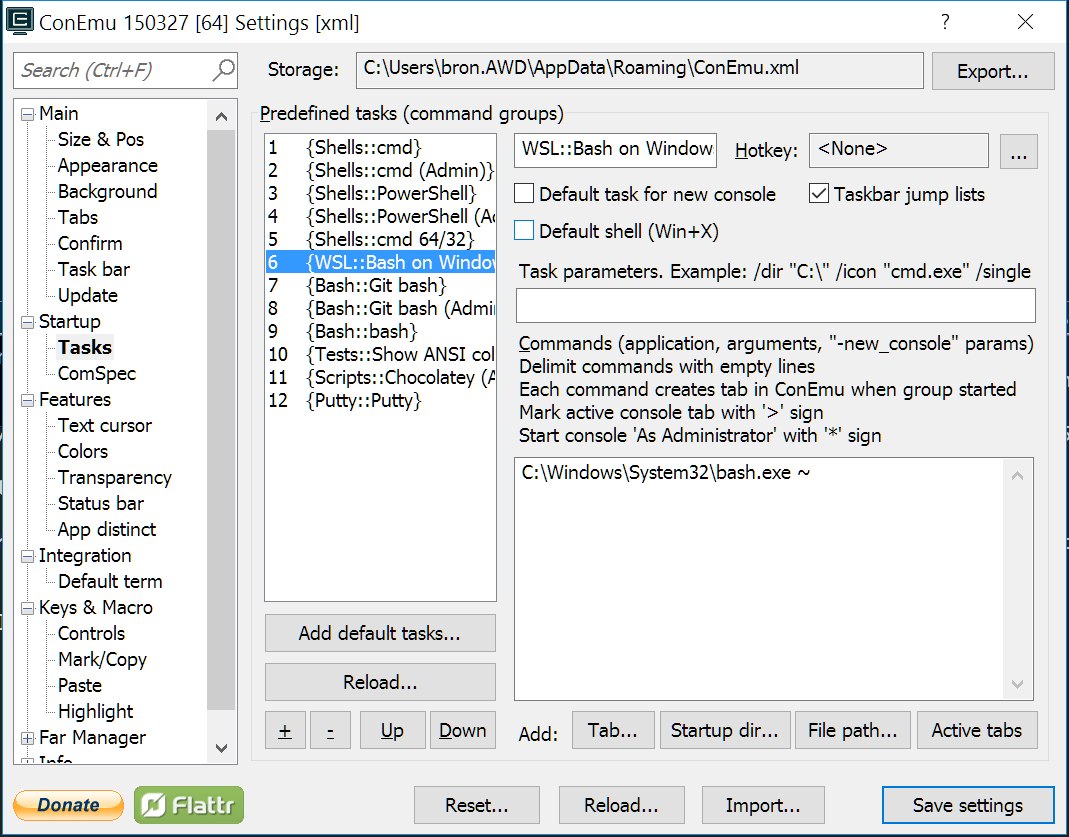The width and height of the screenshot is (1069, 837).
Task: Click the Task parameters input field
Action: tap(776, 305)
